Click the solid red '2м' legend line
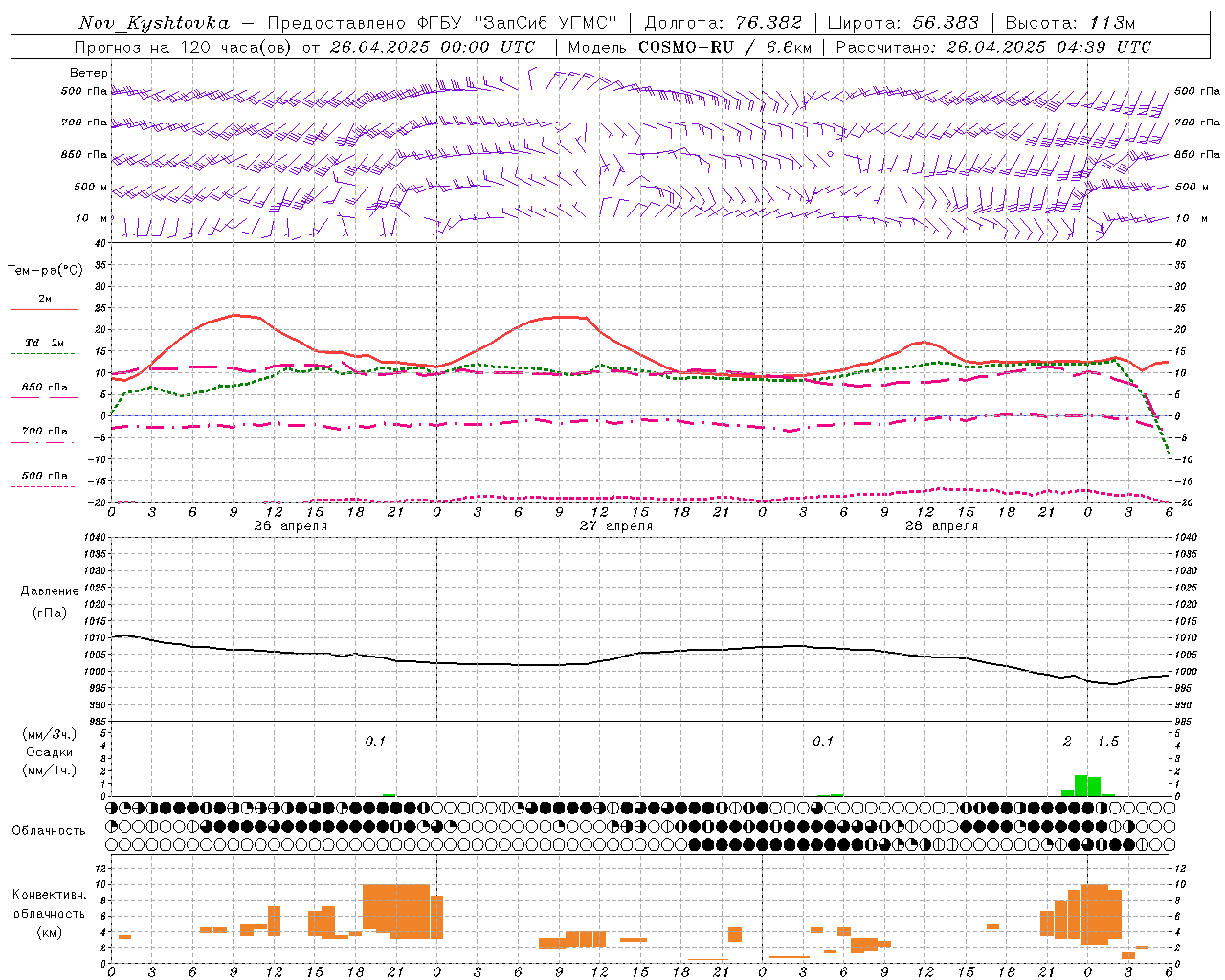Viewport: 1225px width, 980px height. (x=44, y=310)
